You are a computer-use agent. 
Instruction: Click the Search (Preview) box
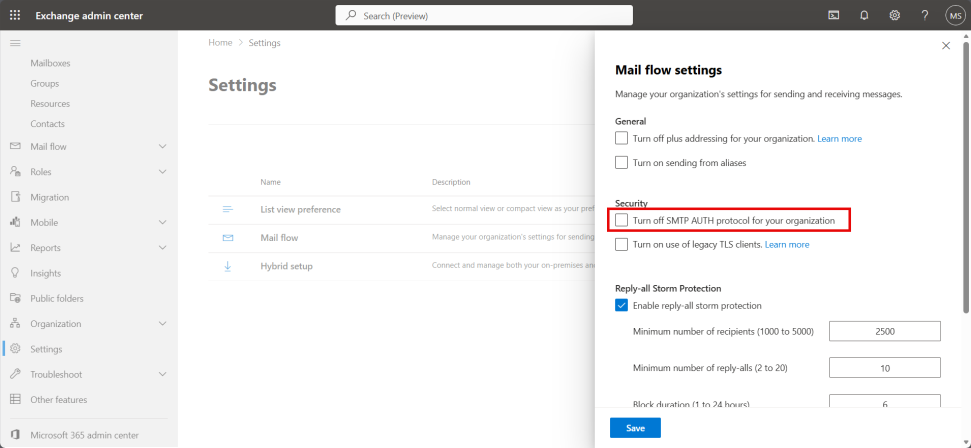(x=484, y=15)
